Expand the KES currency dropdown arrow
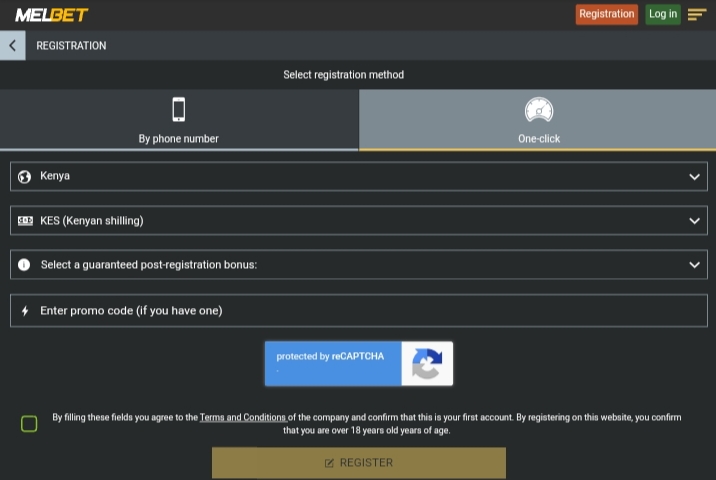Image resolution: width=716 pixels, height=480 pixels. click(695, 221)
